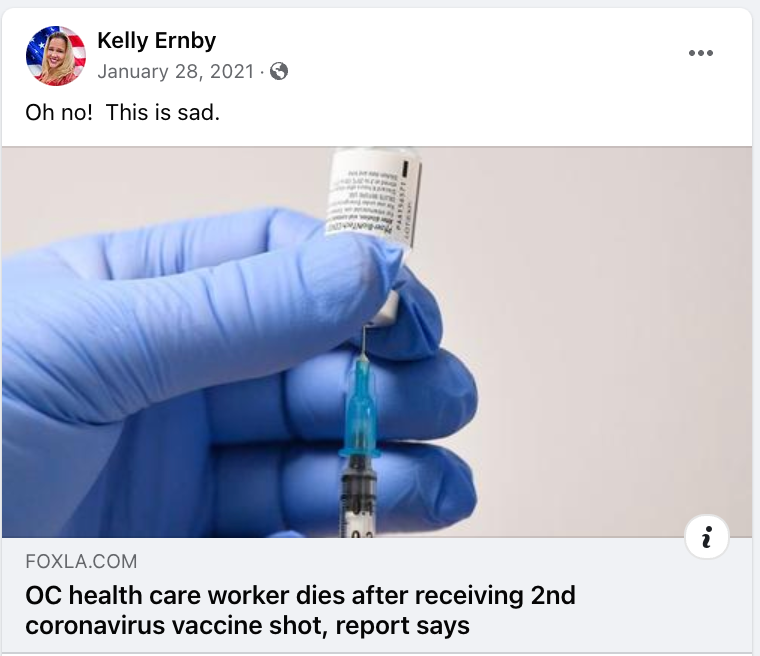Open the January 28, 2021 timestamp
This screenshot has width=760, height=656.
coord(175,72)
